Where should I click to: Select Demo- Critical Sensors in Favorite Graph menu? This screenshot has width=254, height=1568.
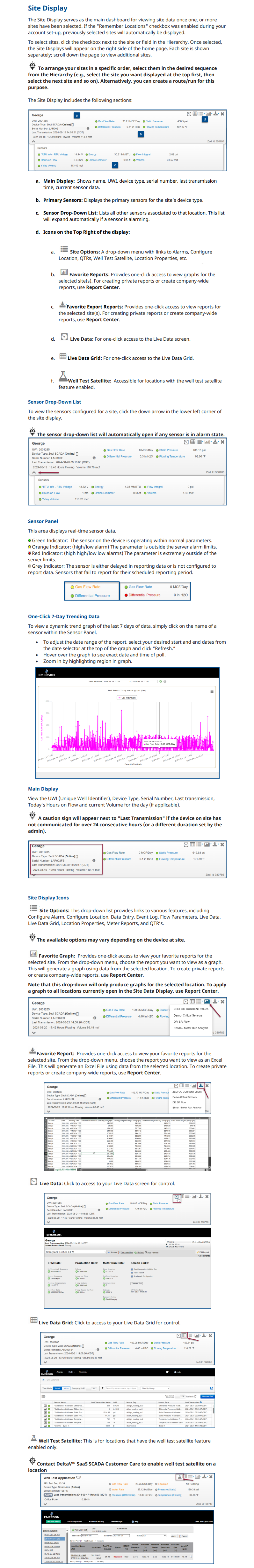tap(188, 1016)
